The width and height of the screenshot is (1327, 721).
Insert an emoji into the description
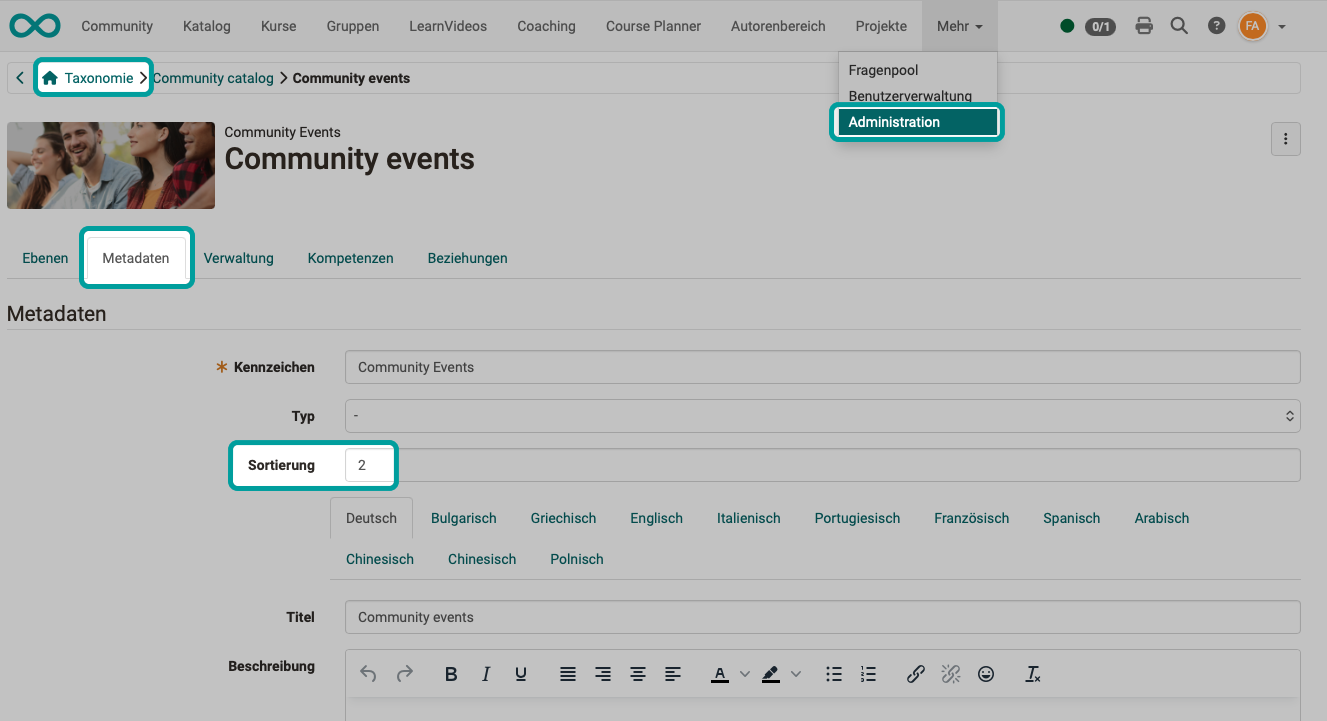986,674
